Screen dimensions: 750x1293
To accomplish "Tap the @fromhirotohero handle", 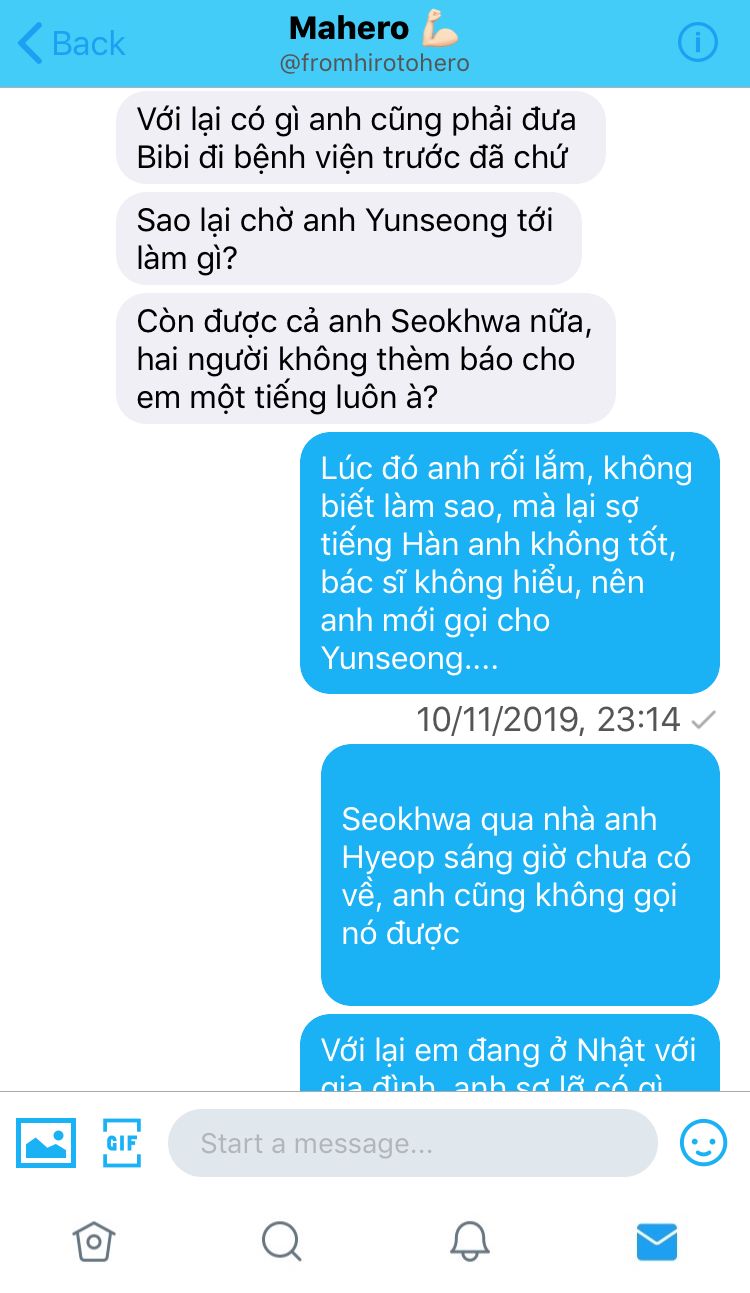I will (x=374, y=63).
